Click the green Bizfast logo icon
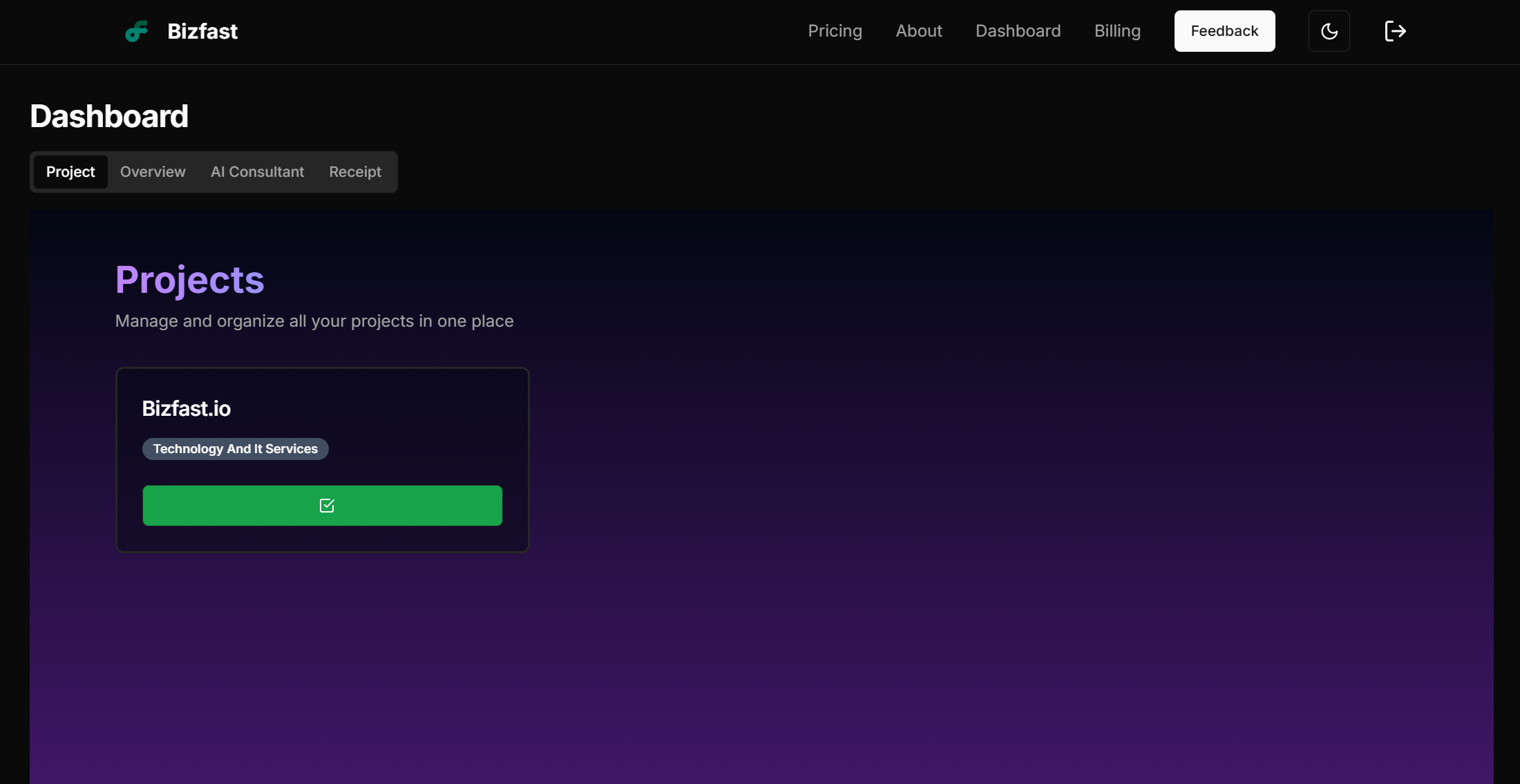The height and width of the screenshot is (784, 1520). 137,31
